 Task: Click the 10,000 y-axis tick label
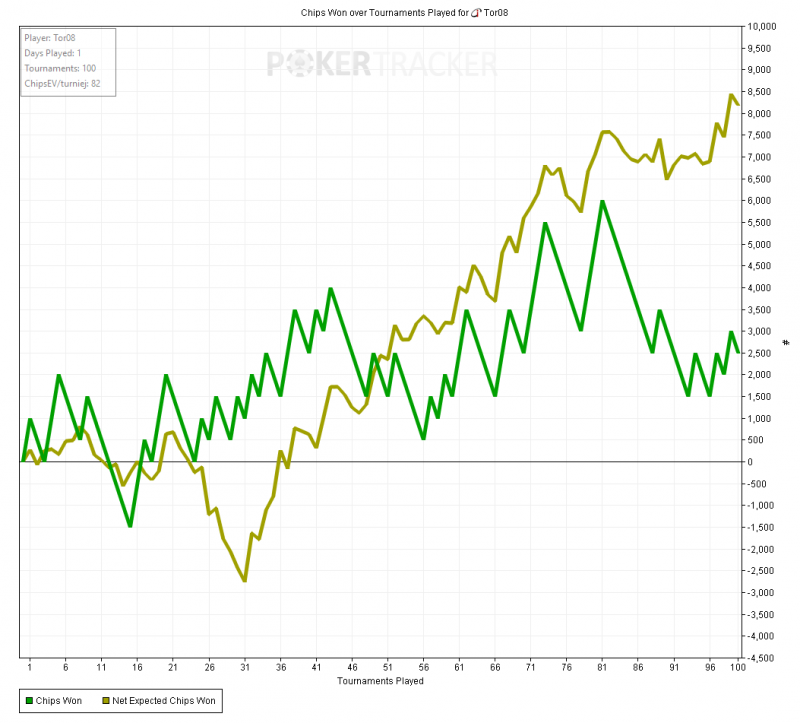tap(762, 27)
